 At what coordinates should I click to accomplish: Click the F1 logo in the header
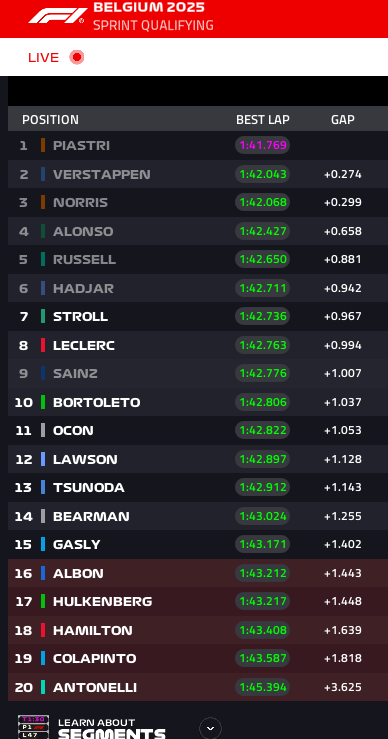click(58, 16)
